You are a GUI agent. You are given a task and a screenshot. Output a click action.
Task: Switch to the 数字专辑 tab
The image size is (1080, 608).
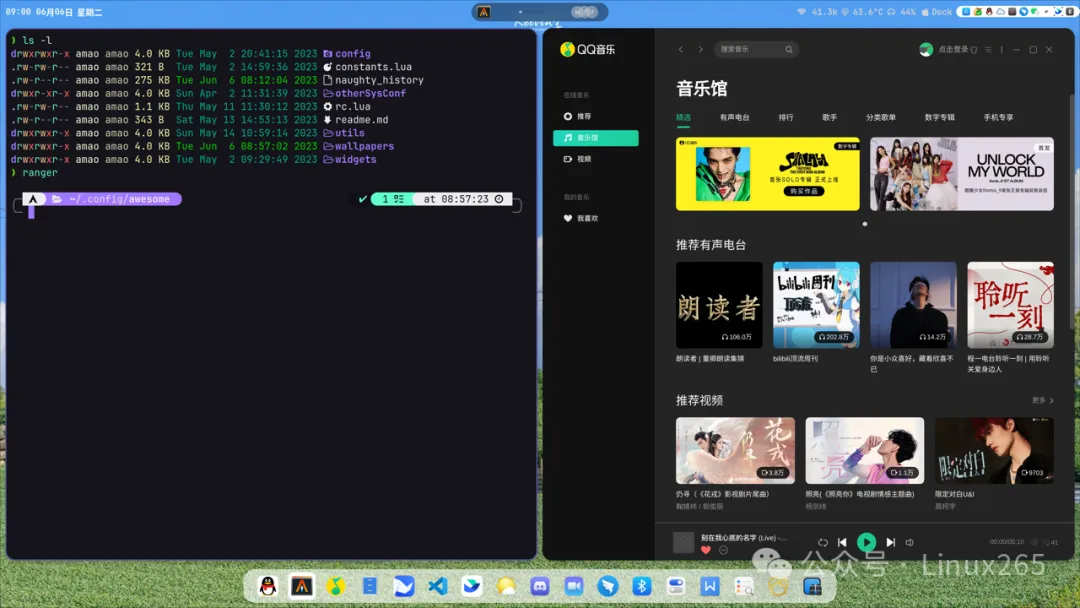pyautogui.click(x=939, y=118)
